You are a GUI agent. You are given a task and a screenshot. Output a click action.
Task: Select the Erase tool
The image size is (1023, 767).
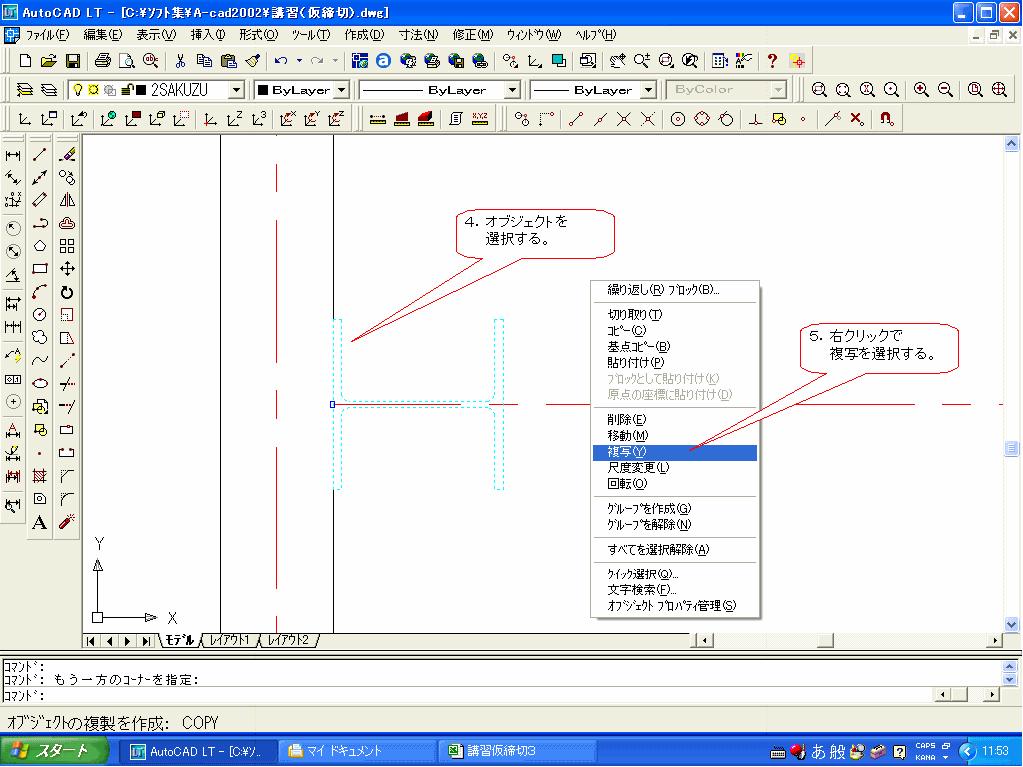pos(67,155)
